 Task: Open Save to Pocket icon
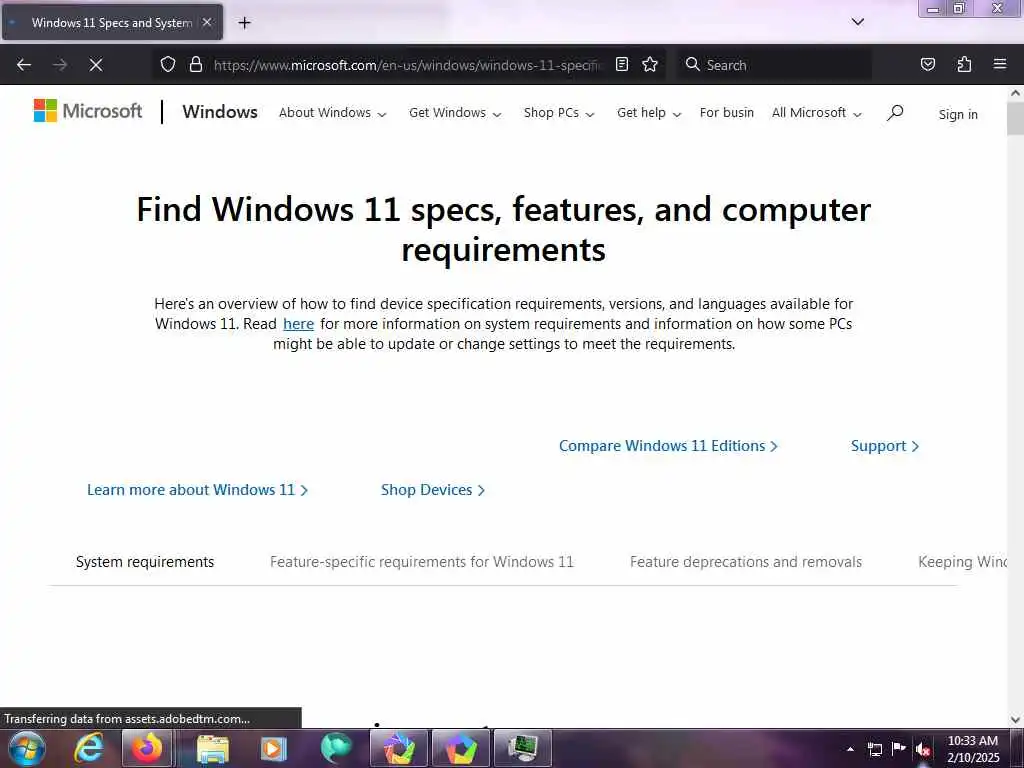tap(928, 65)
